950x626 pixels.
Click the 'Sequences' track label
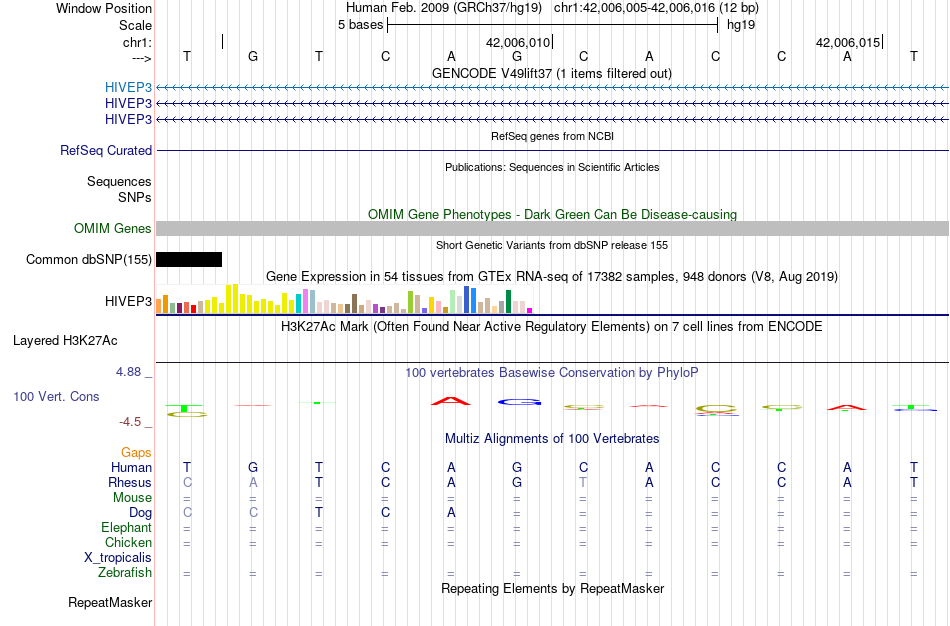(119, 181)
